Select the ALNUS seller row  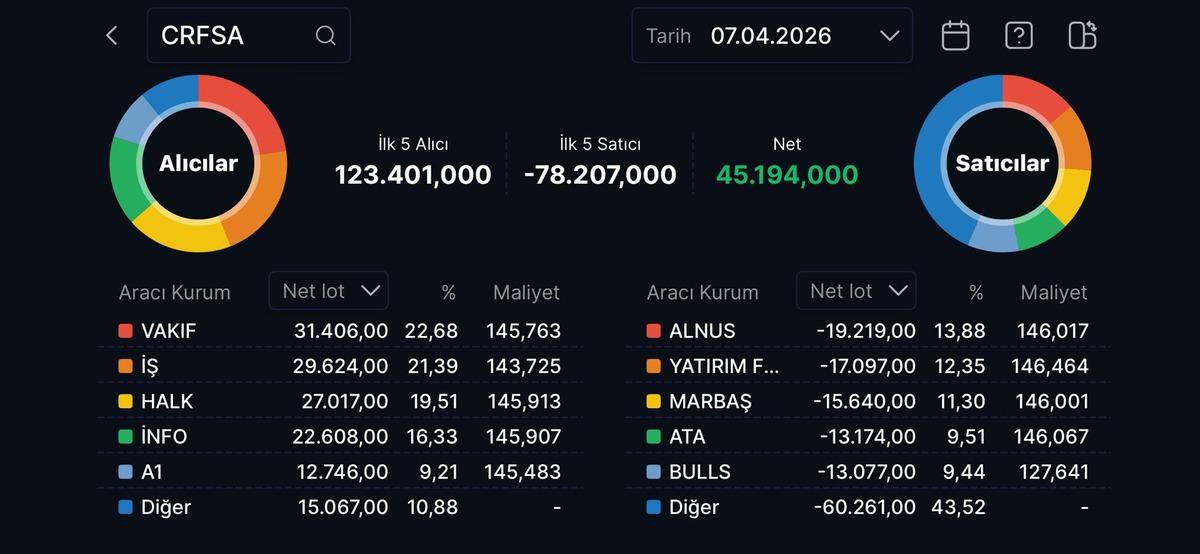coord(867,331)
